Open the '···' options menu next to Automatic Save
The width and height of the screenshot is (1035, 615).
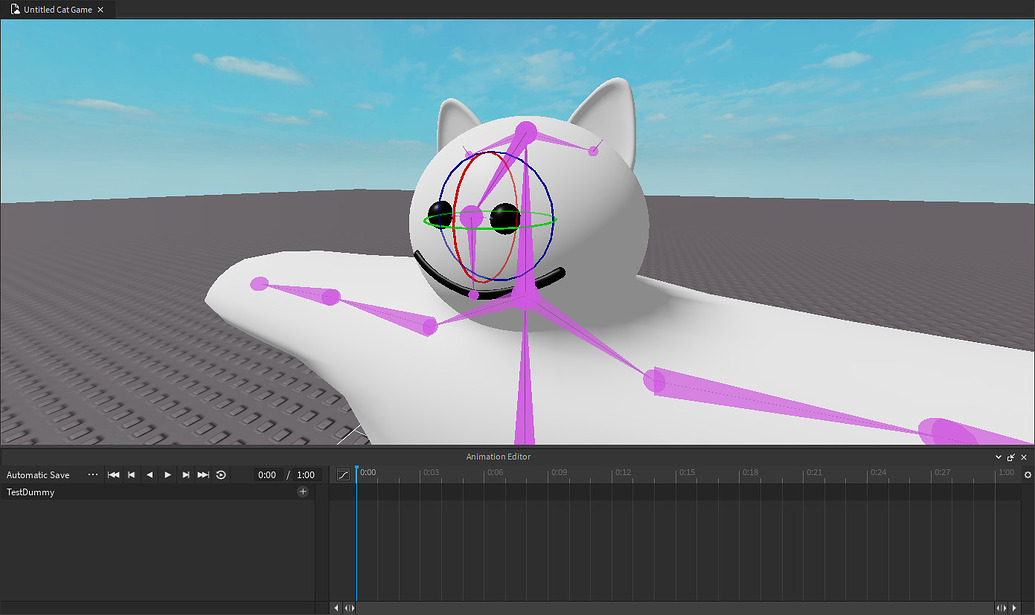tap(93, 474)
